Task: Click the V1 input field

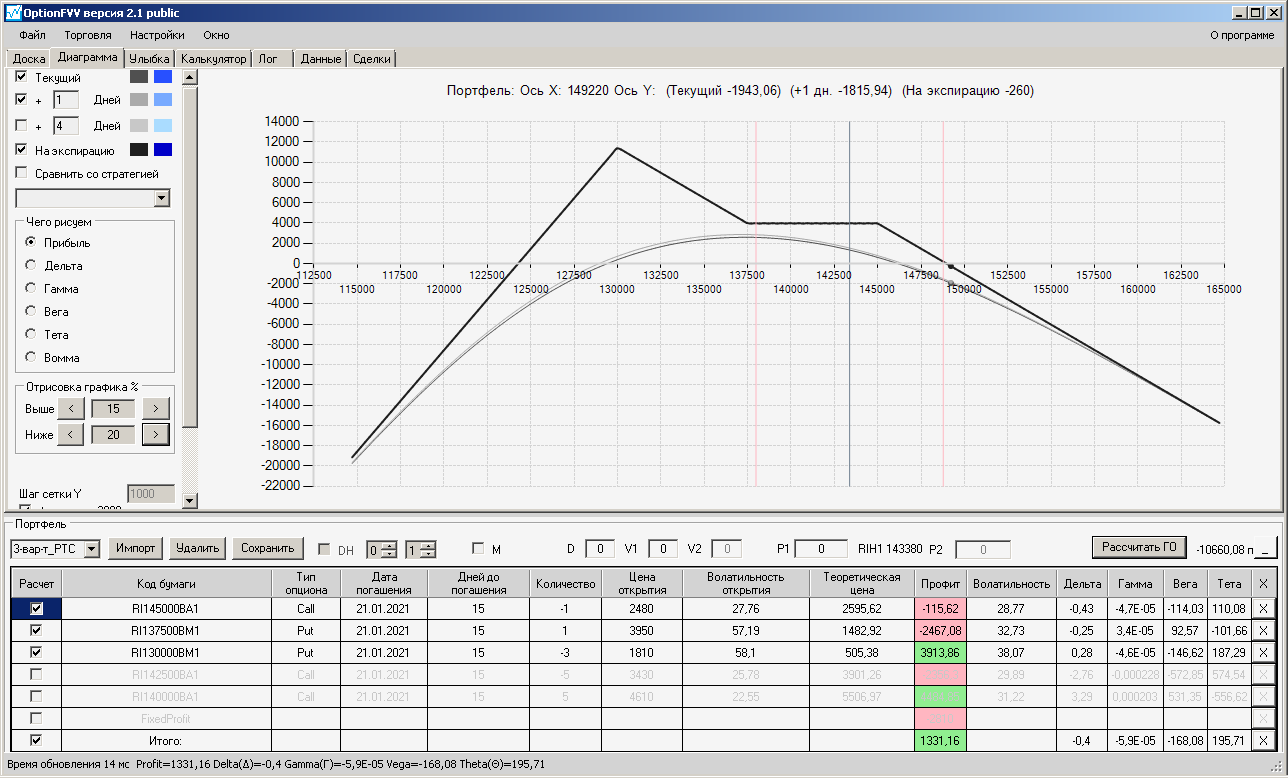Action: coord(663,548)
